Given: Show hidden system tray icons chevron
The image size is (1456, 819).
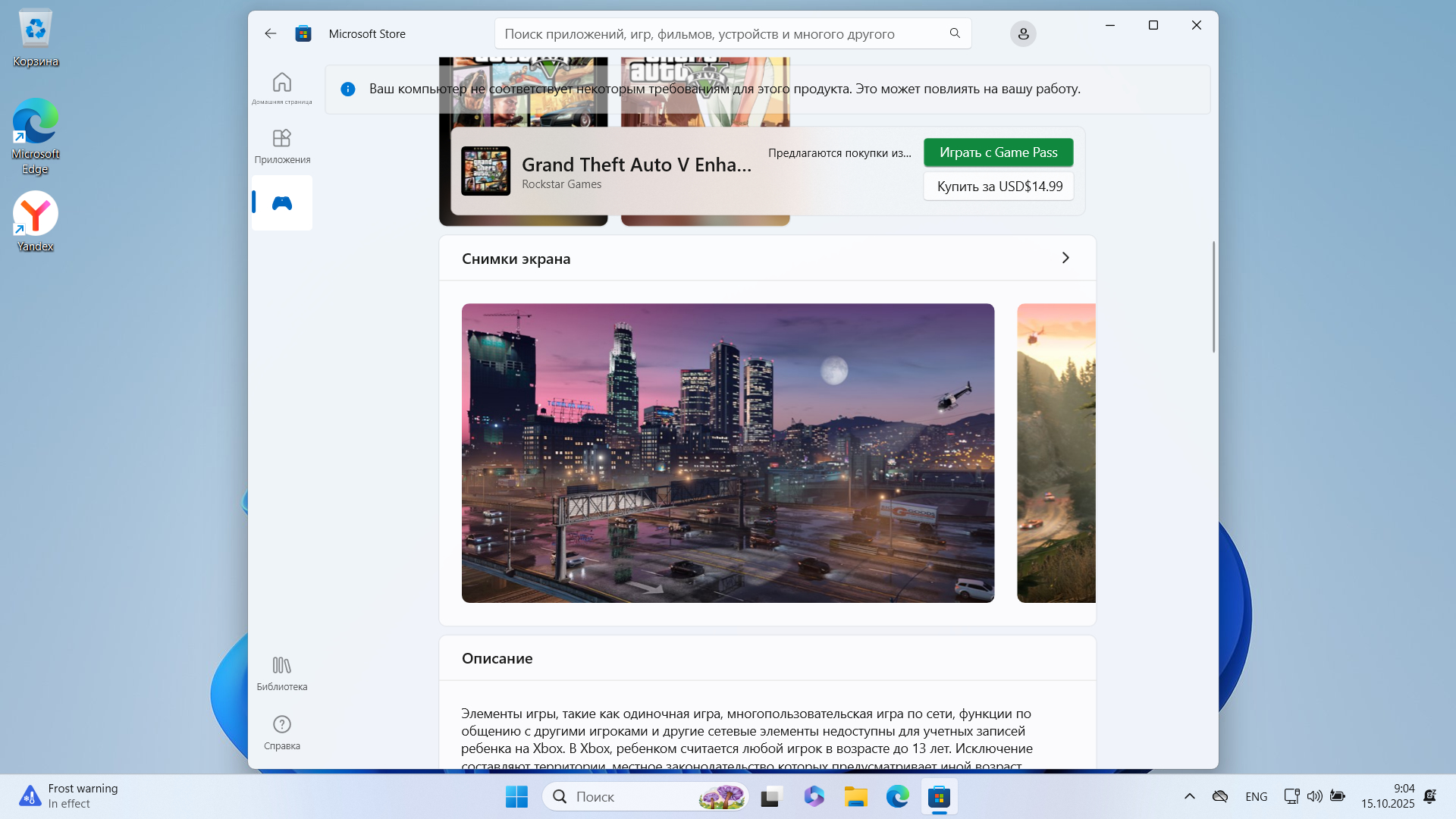Looking at the screenshot, I should click(1189, 796).
